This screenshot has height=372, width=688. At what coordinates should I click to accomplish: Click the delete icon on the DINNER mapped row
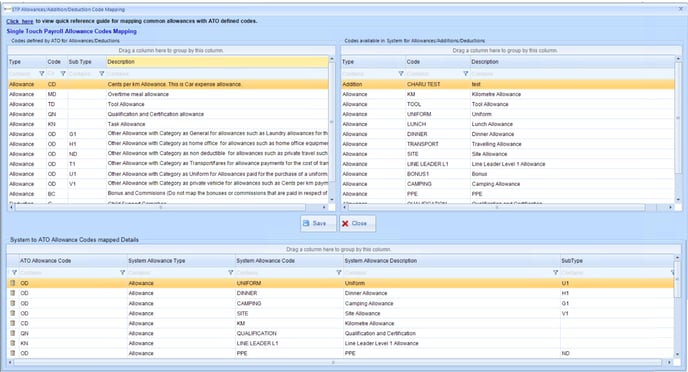tap(12, 293)
